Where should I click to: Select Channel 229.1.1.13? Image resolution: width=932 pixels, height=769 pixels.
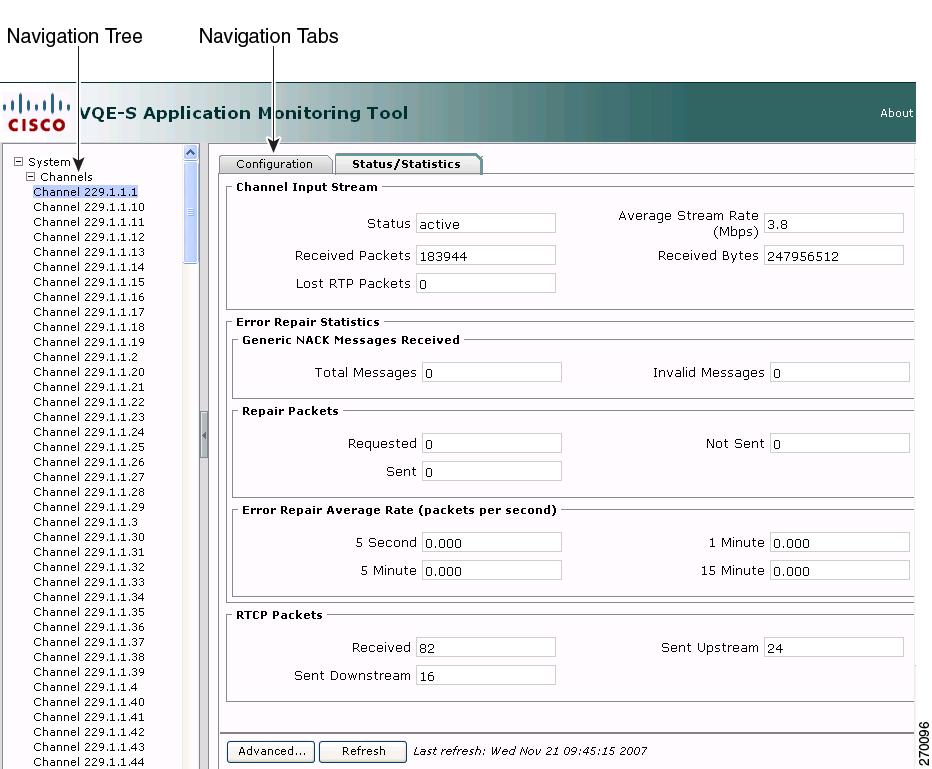(89, 252)
